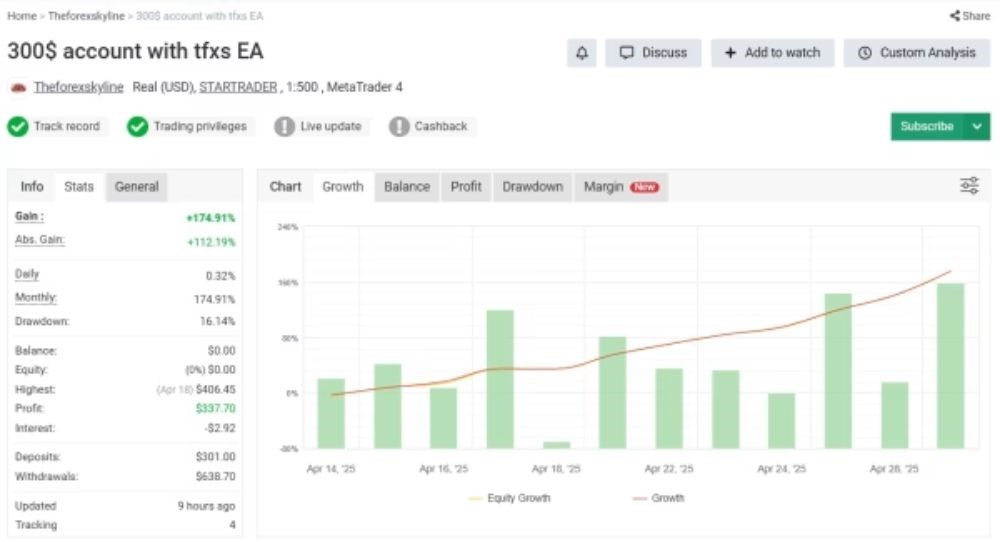The height and width of the screenshot is (542, 1000).
Task: Click the last tallest growth bar
Action: tap(950, 366)
